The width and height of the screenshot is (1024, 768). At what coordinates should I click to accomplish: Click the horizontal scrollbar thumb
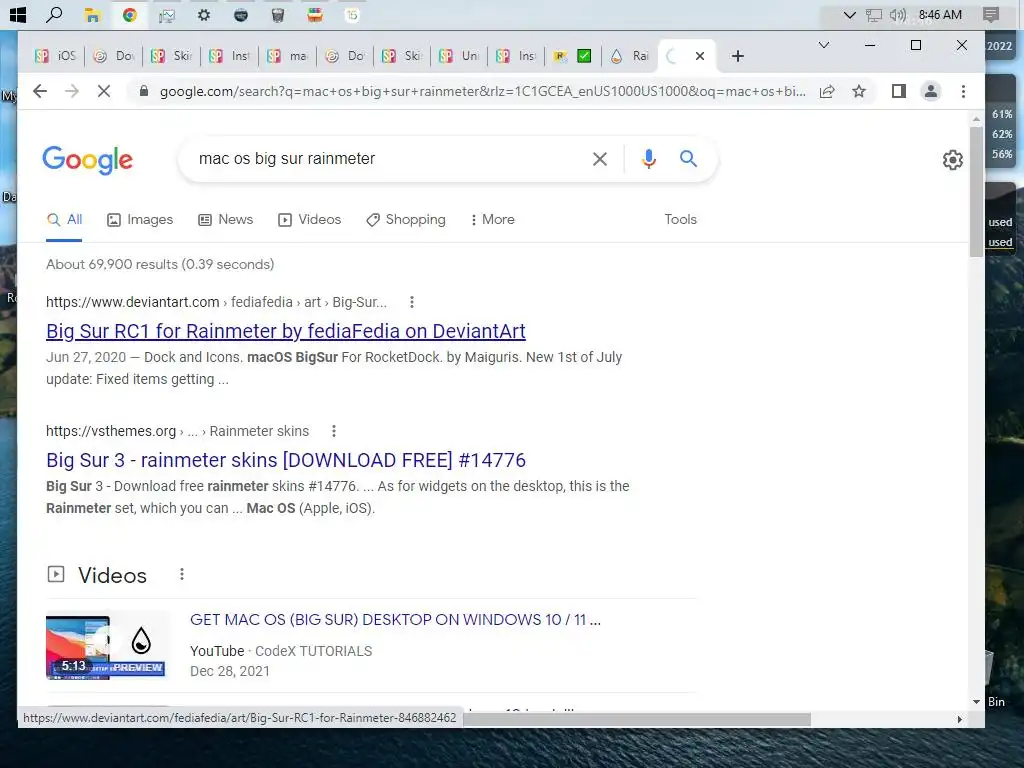[x=637, y=719]
